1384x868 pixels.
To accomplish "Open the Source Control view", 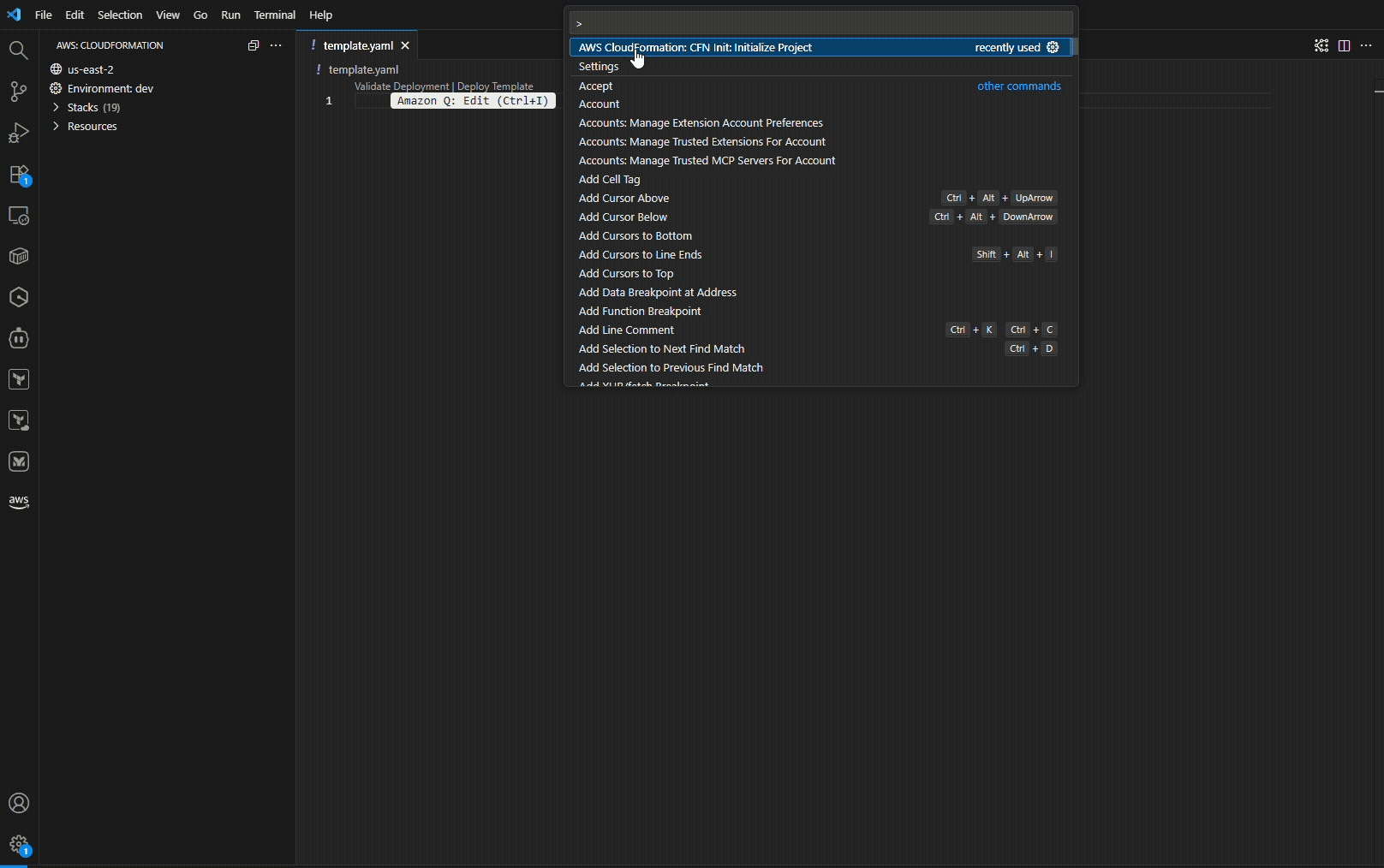I will (18, 92).
